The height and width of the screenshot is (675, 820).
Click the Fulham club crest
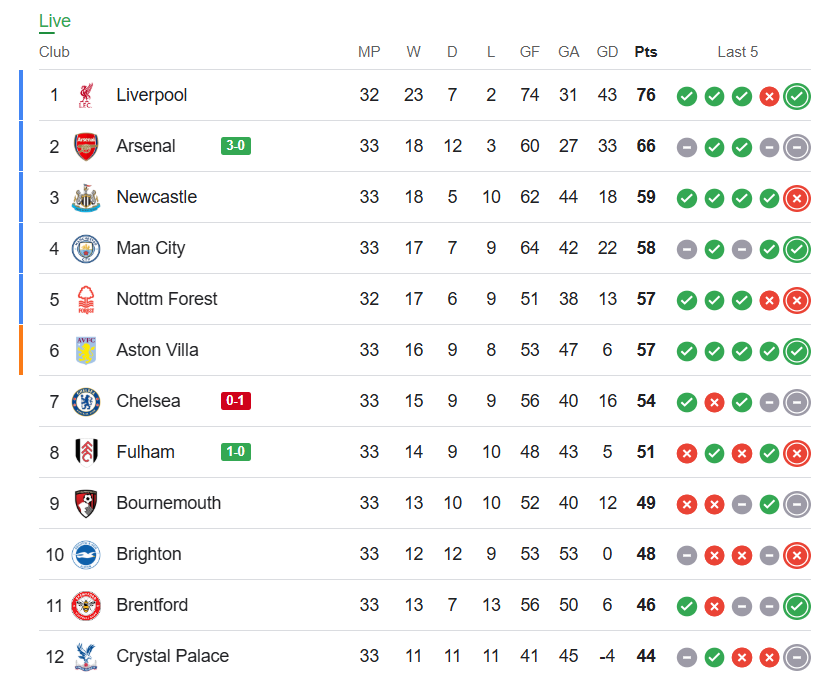86,452
